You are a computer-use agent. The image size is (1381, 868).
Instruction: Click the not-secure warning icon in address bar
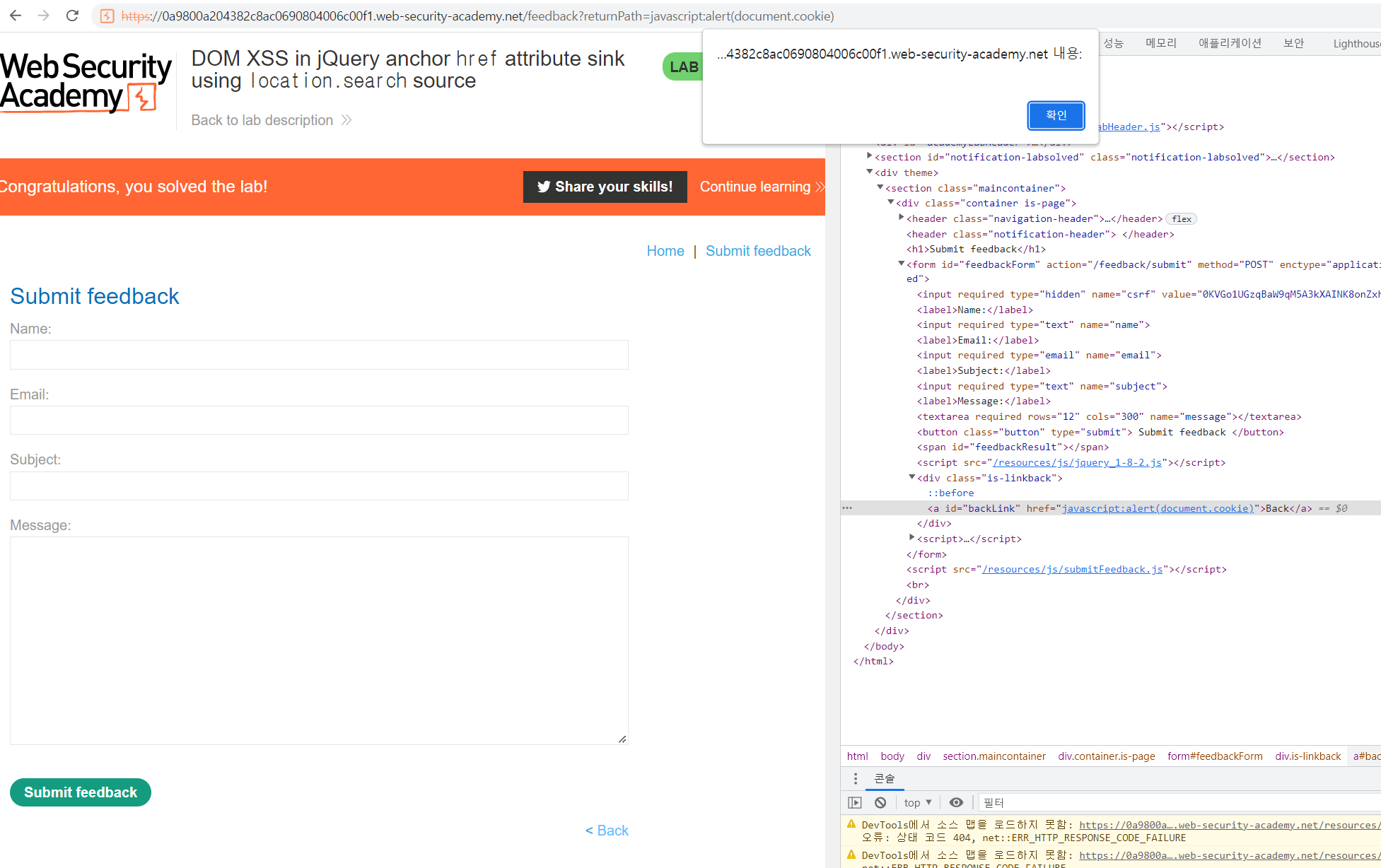click(x=107, y=16)
